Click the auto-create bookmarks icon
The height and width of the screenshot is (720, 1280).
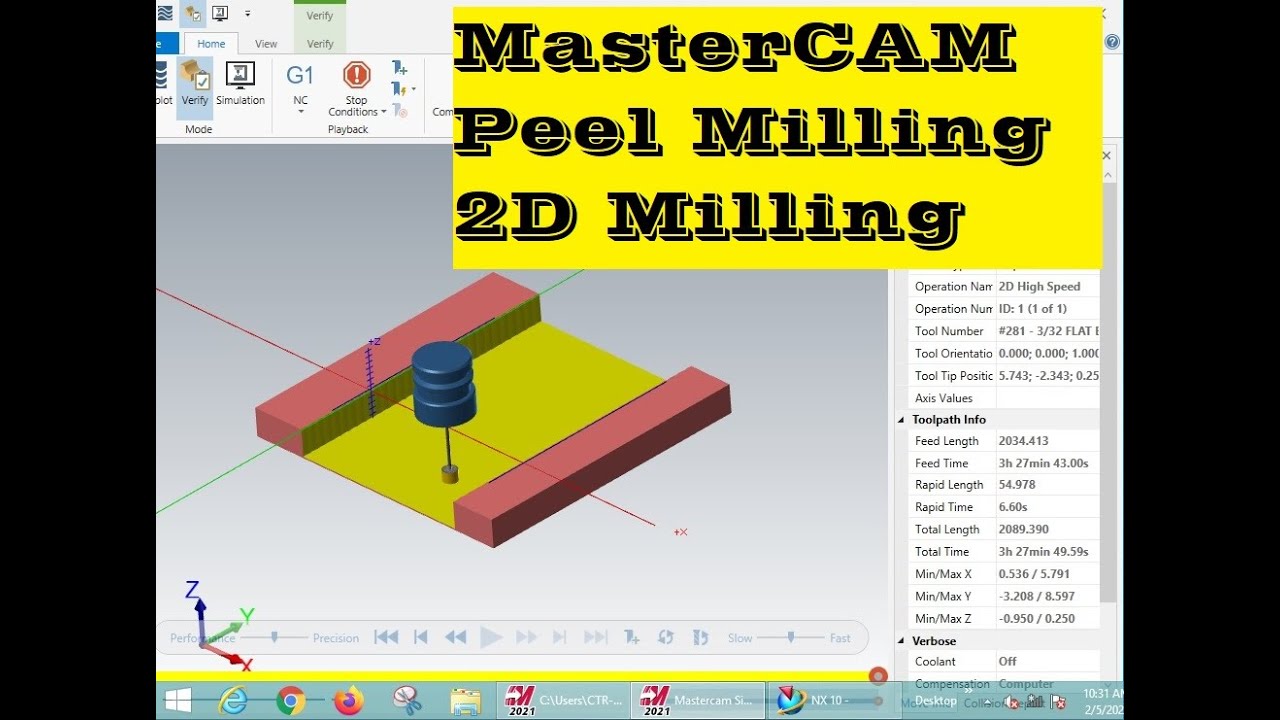399,89
